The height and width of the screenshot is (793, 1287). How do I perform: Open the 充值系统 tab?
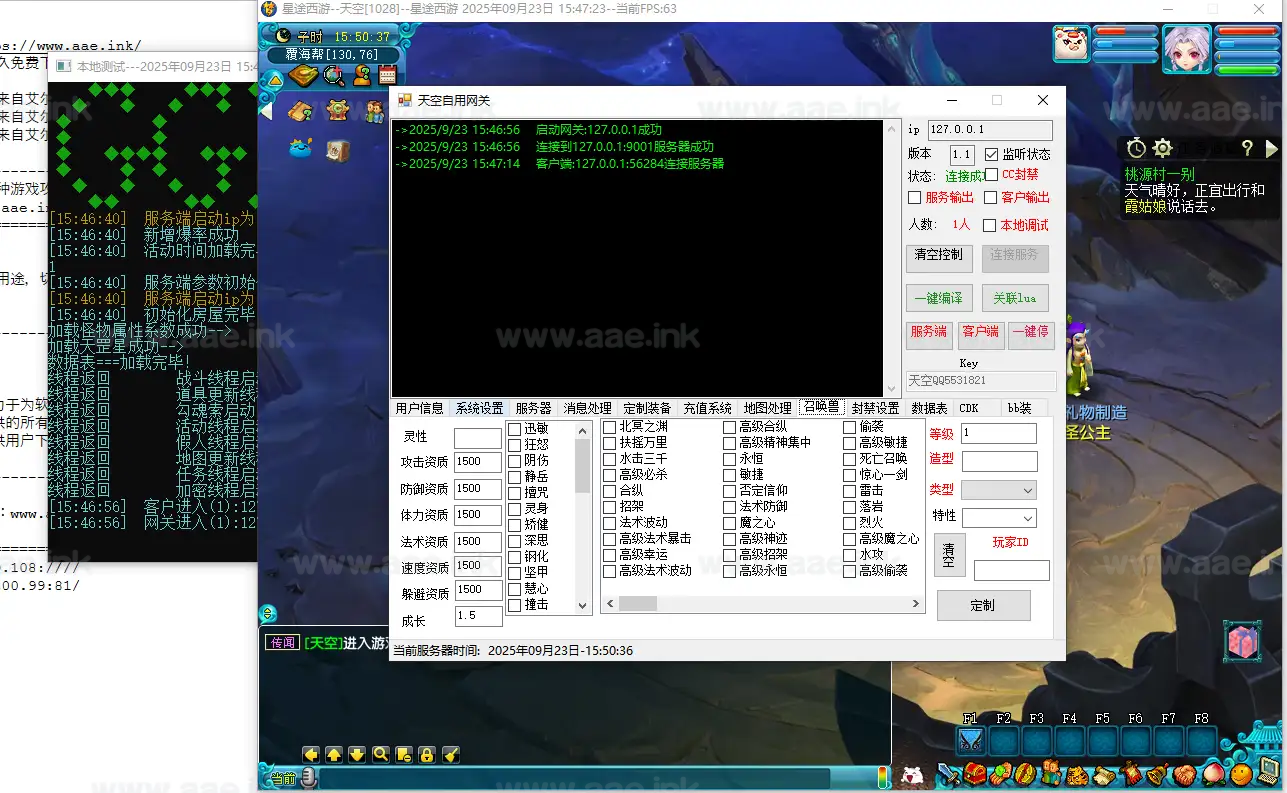[707, 408]
